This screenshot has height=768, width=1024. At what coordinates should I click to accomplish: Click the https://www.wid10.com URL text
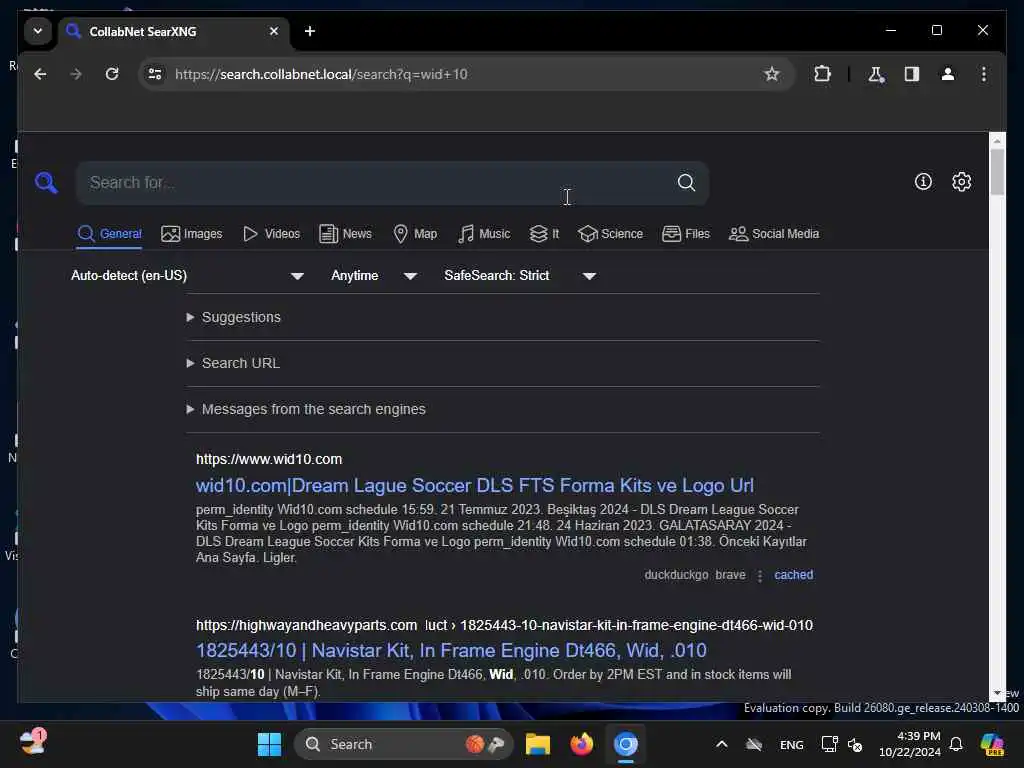pyautogui.click(x=269, y=459)
